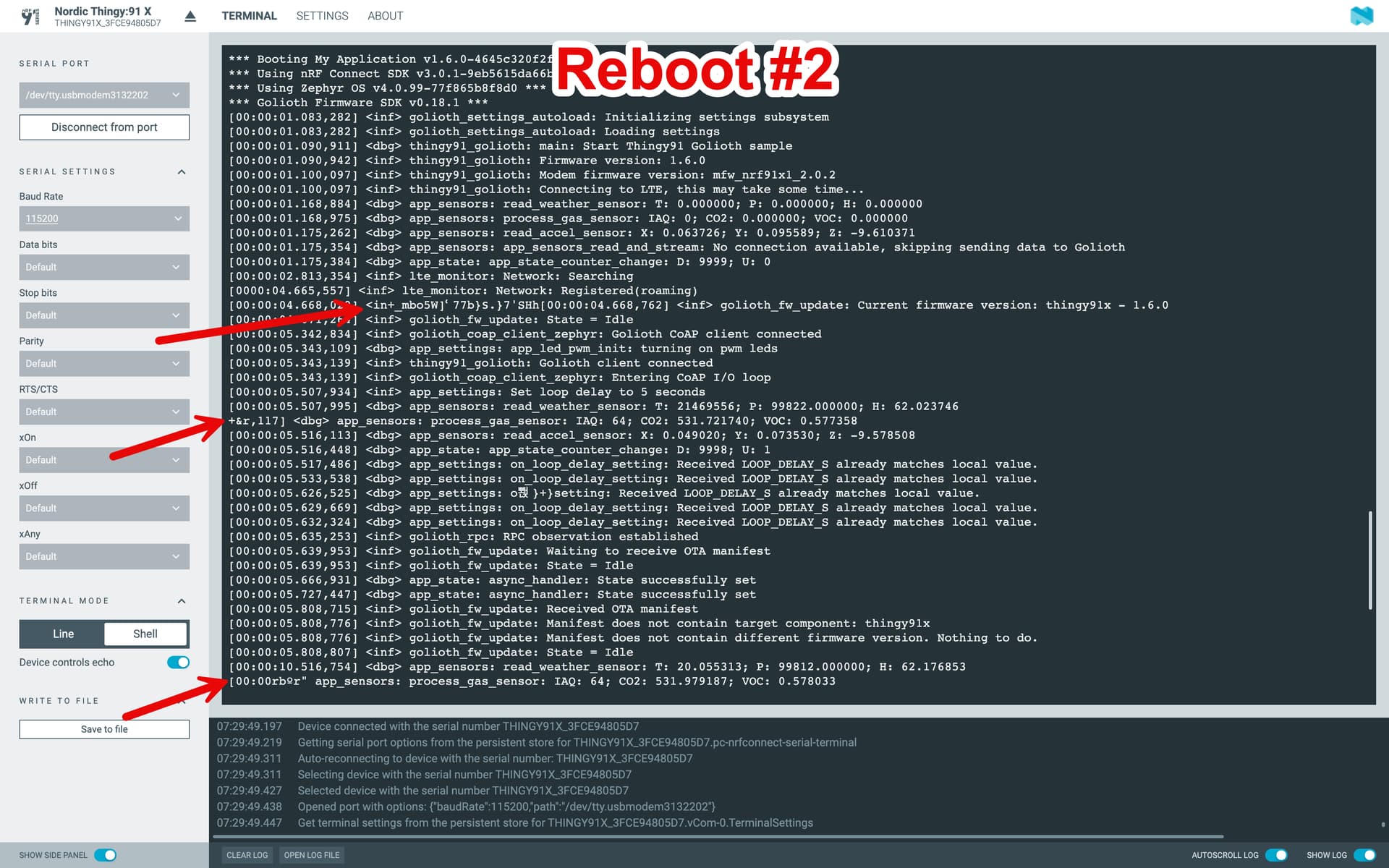Click log entry 'Device connected with the serial number'
Image resolution: width=1389 pixels, height=868 pixels.
(x=468, y=726)
